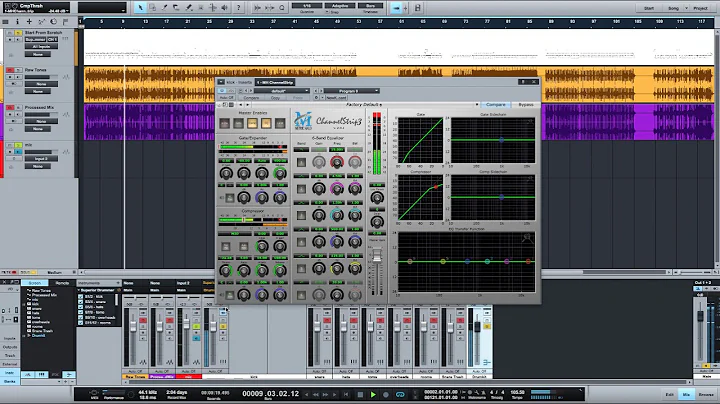Toggle the Loop button in transport
Viewport: 720px width, 404px height.
tap(400, 394)
